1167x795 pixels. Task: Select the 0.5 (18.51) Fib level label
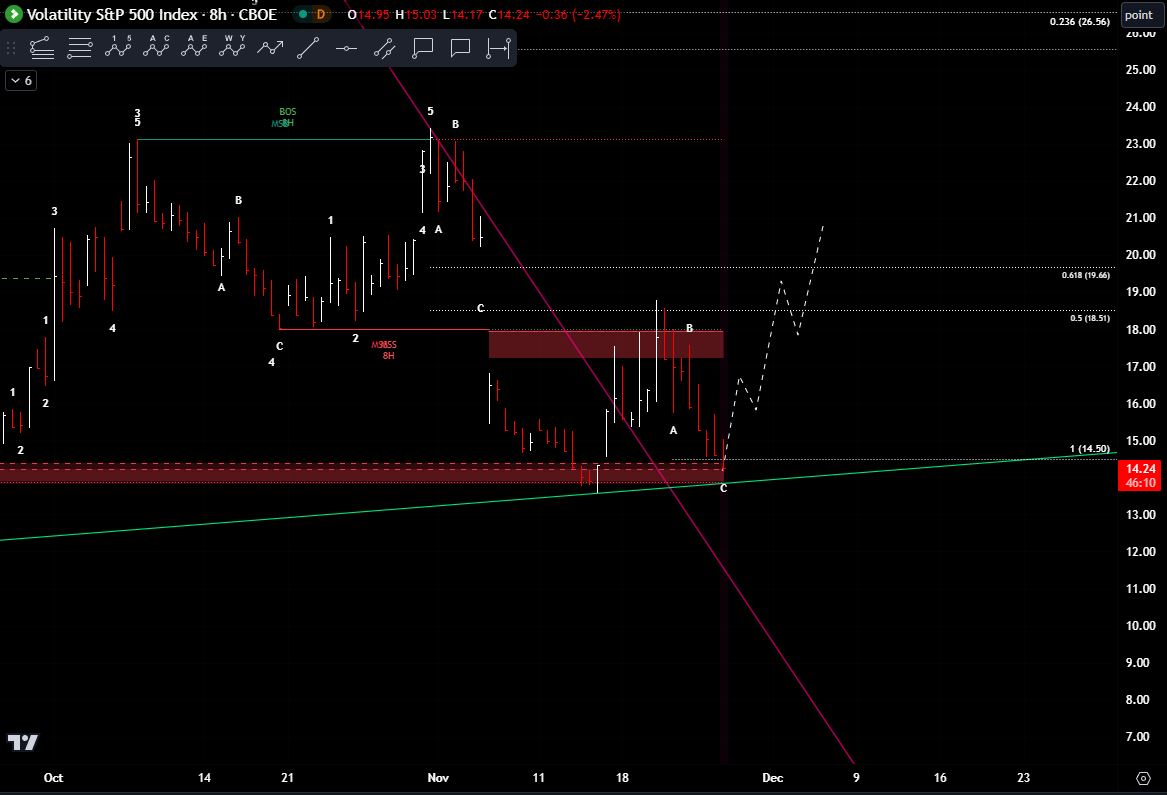click(1090, 319)
